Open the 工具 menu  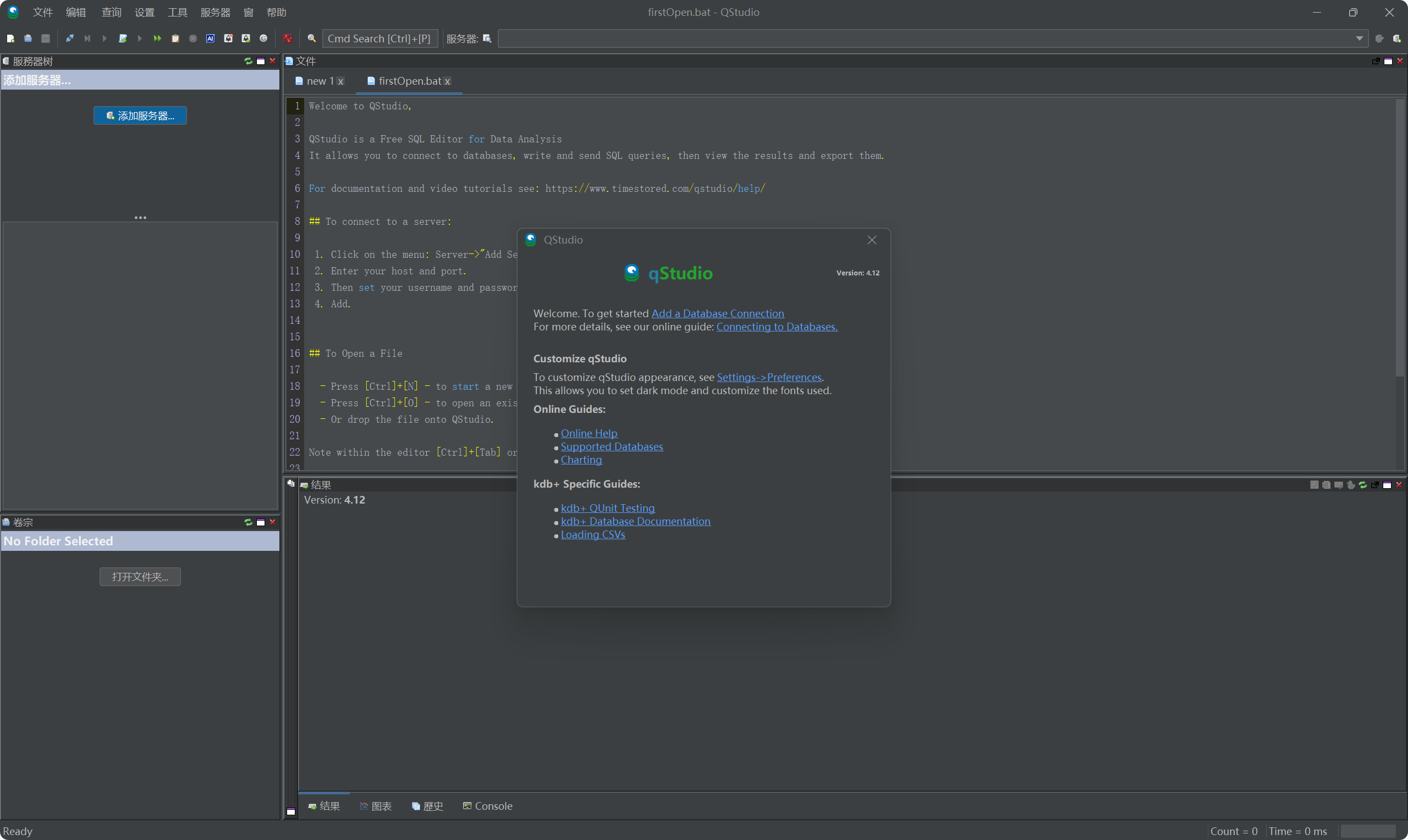tap(177, 12)
